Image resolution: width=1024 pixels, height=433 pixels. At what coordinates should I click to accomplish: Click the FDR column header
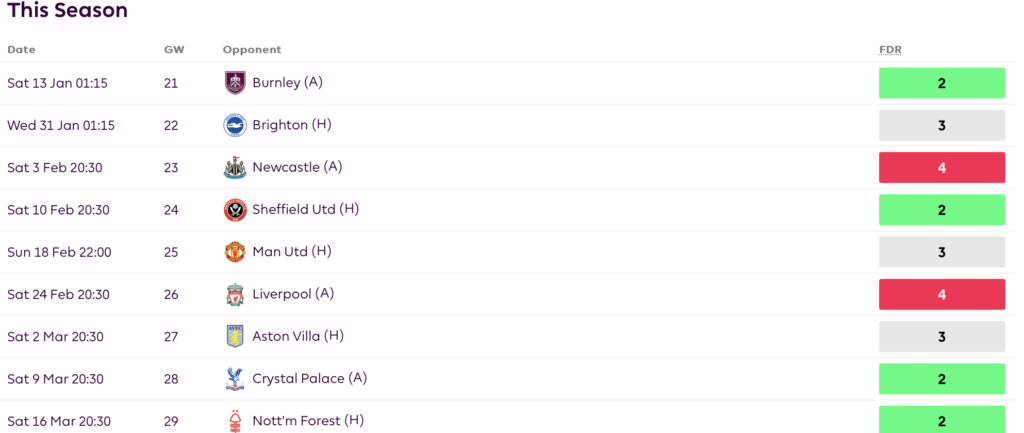tap(891, 50)
